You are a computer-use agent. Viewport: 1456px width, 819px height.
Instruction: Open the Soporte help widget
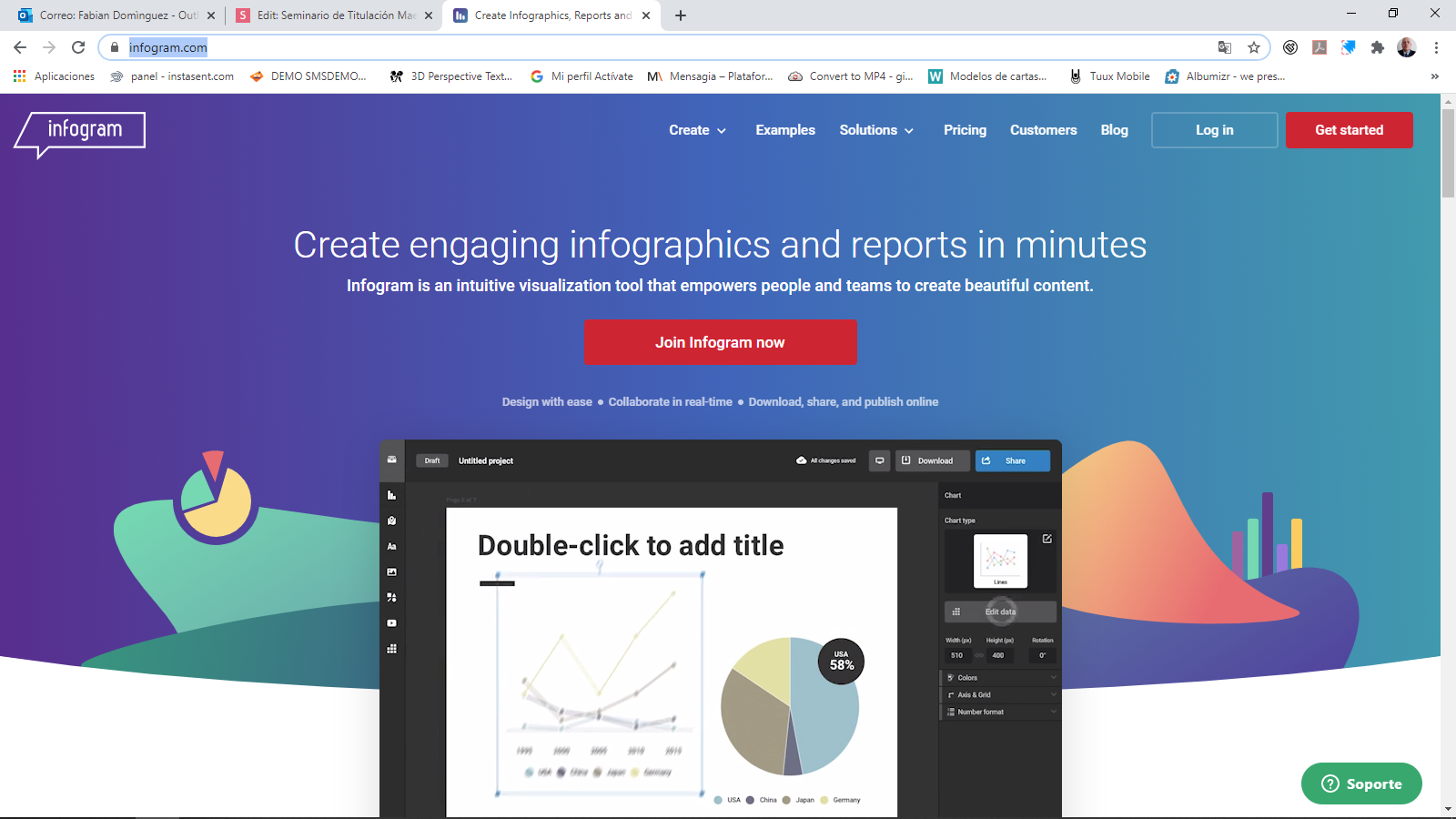point(1361,784)
